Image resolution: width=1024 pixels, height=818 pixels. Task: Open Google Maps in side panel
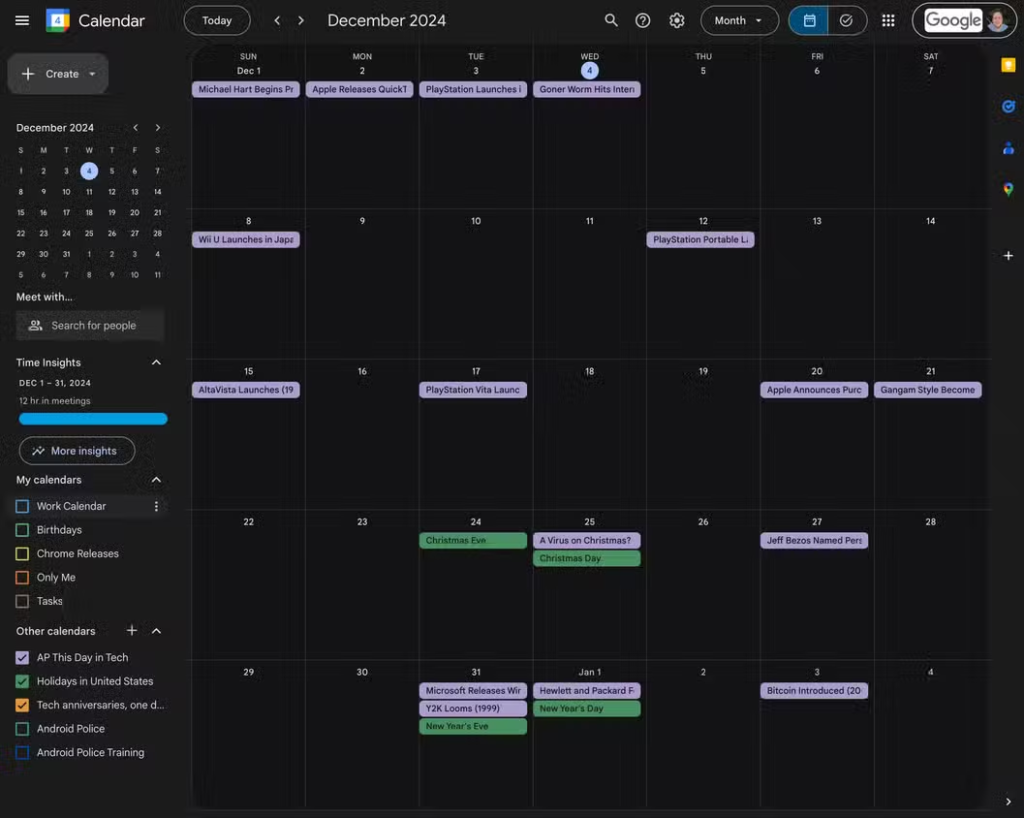1008,189
